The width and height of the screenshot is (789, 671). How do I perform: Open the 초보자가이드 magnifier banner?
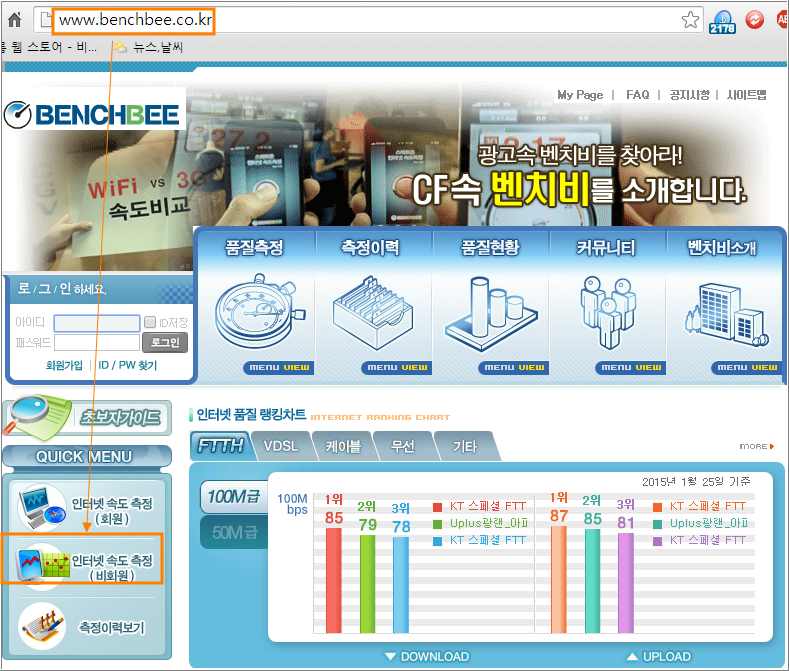(87, 416)
